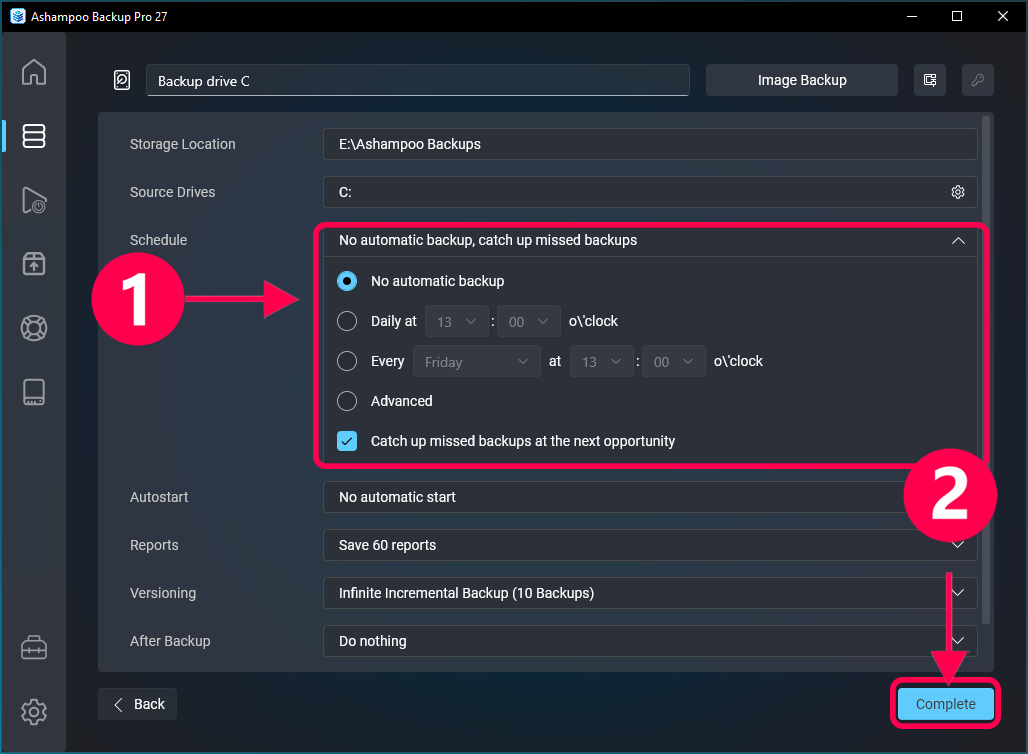
Task: Expand the Save 60 reports dropdown
Action: (x=650, y=546)
